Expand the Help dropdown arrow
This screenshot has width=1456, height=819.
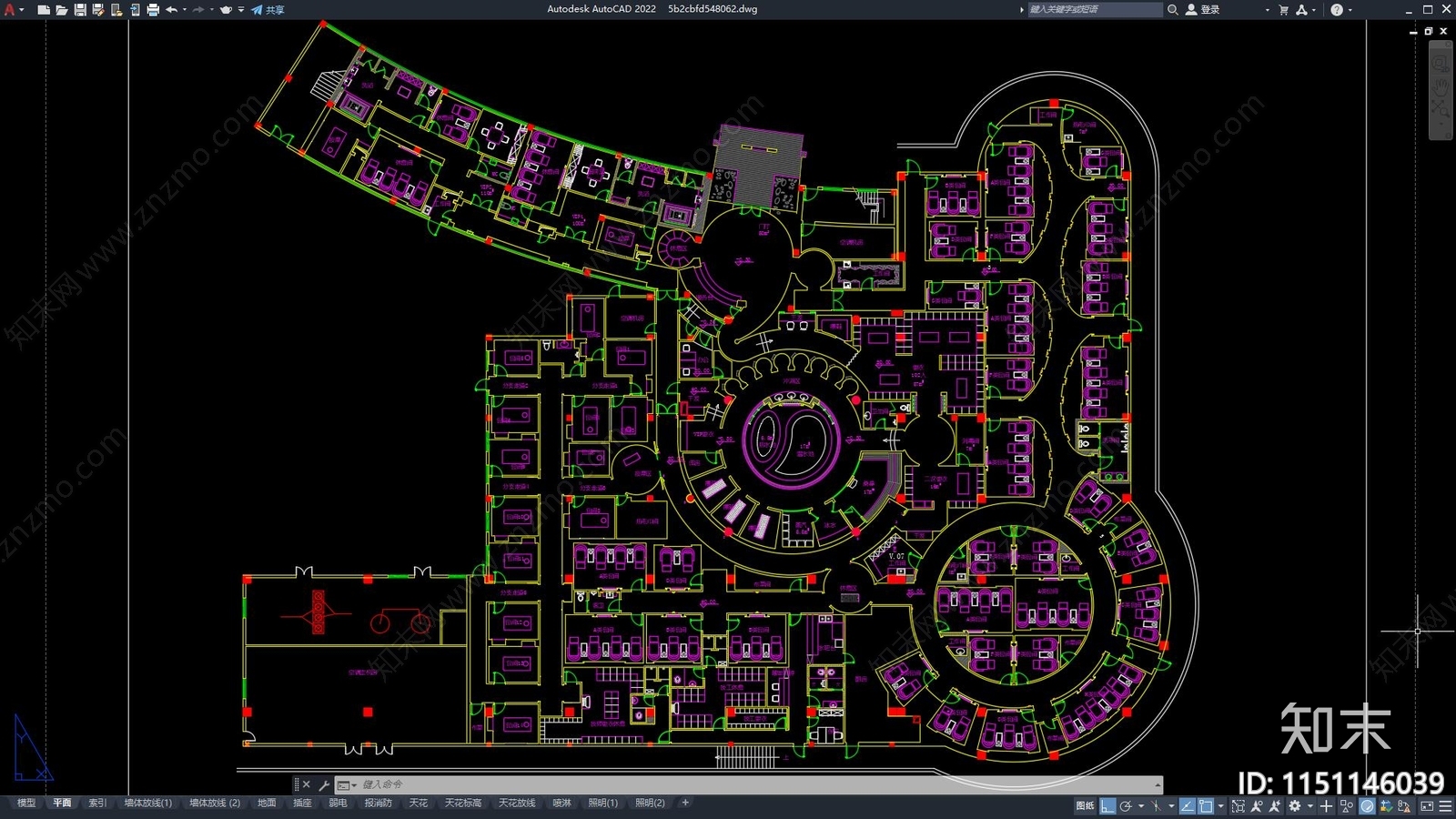pos(1350,9)
